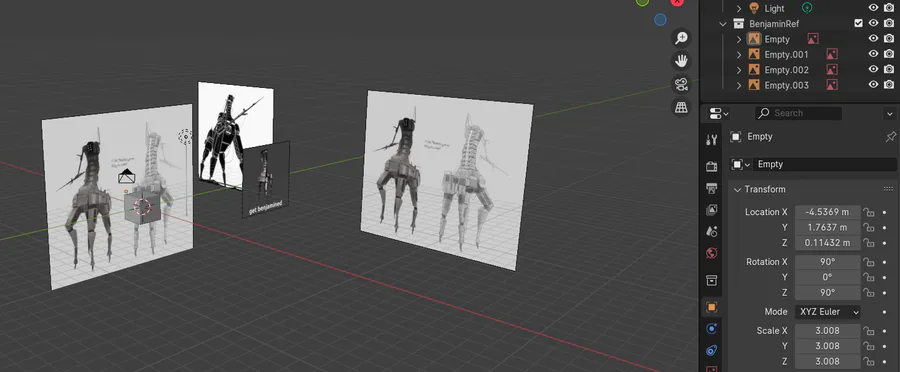The width and height of the screenshot is (900, 372).
Task: Switch perspective/orthographic grid icon
Action: (681, 107)
